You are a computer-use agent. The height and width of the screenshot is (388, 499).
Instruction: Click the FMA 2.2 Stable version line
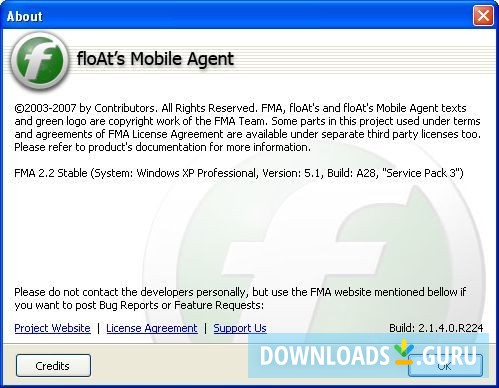tap(239, 173)
